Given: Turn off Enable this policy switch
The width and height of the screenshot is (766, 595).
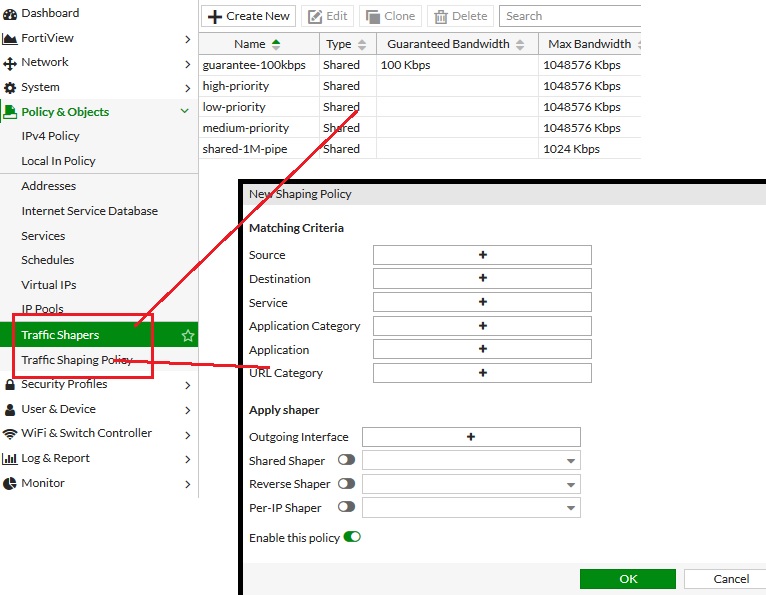Looking at the screenshot, I should click(x=352, y=537).
